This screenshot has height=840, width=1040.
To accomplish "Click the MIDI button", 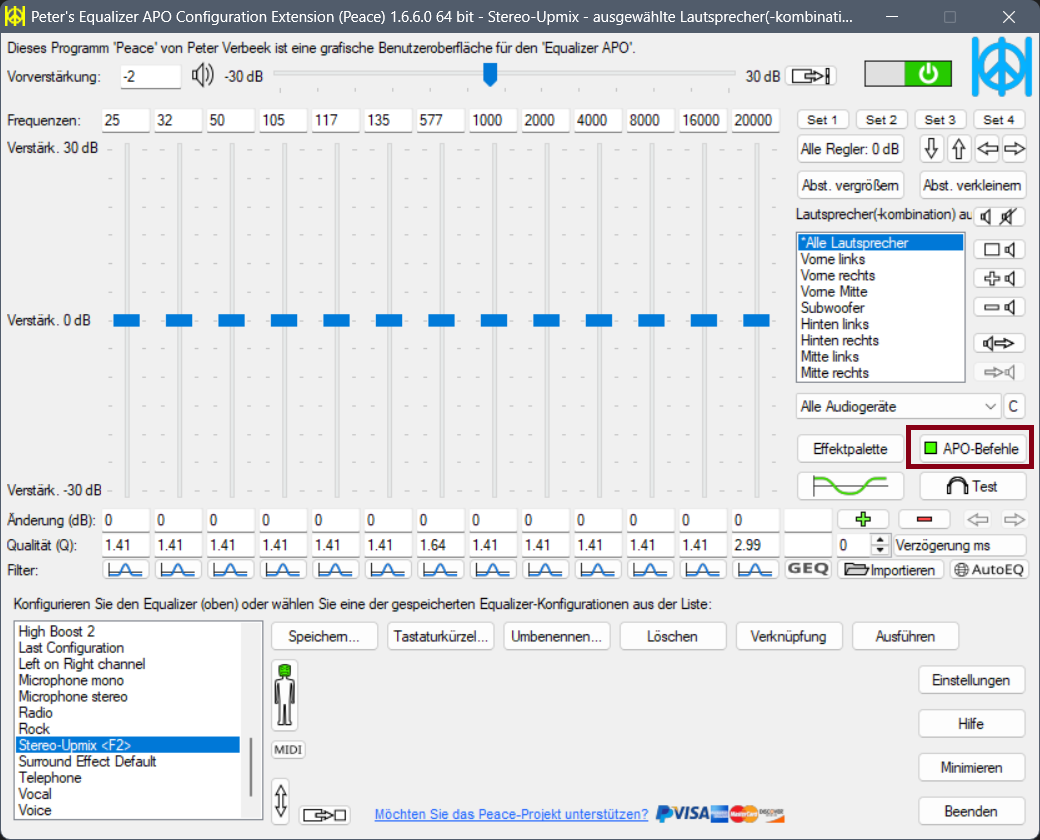I will (288, 750).
